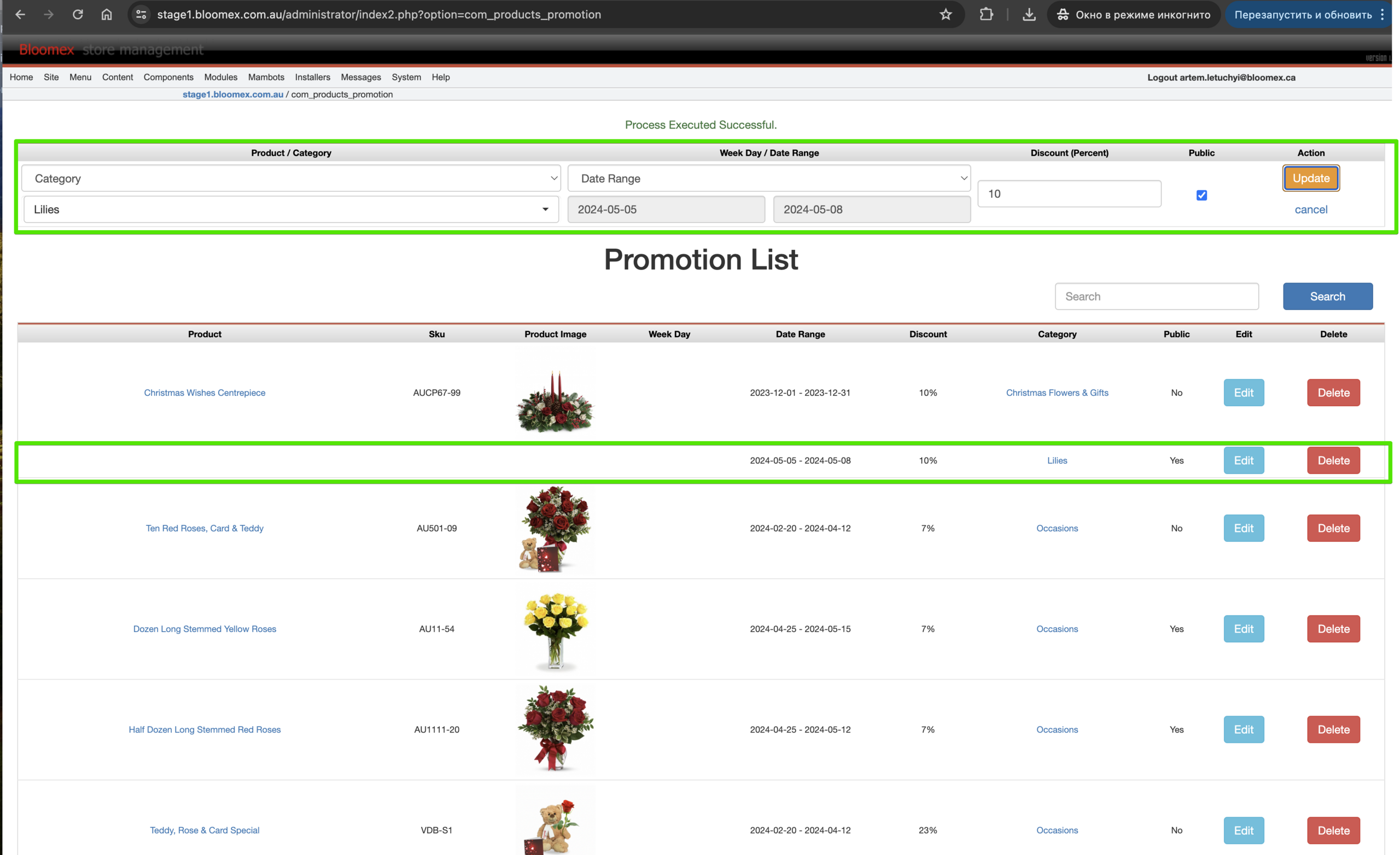This screenshot has width=1400, height=855.
Task: Open Dozen Long Stemmed Yellow Roses link
Action: (205, 629)
